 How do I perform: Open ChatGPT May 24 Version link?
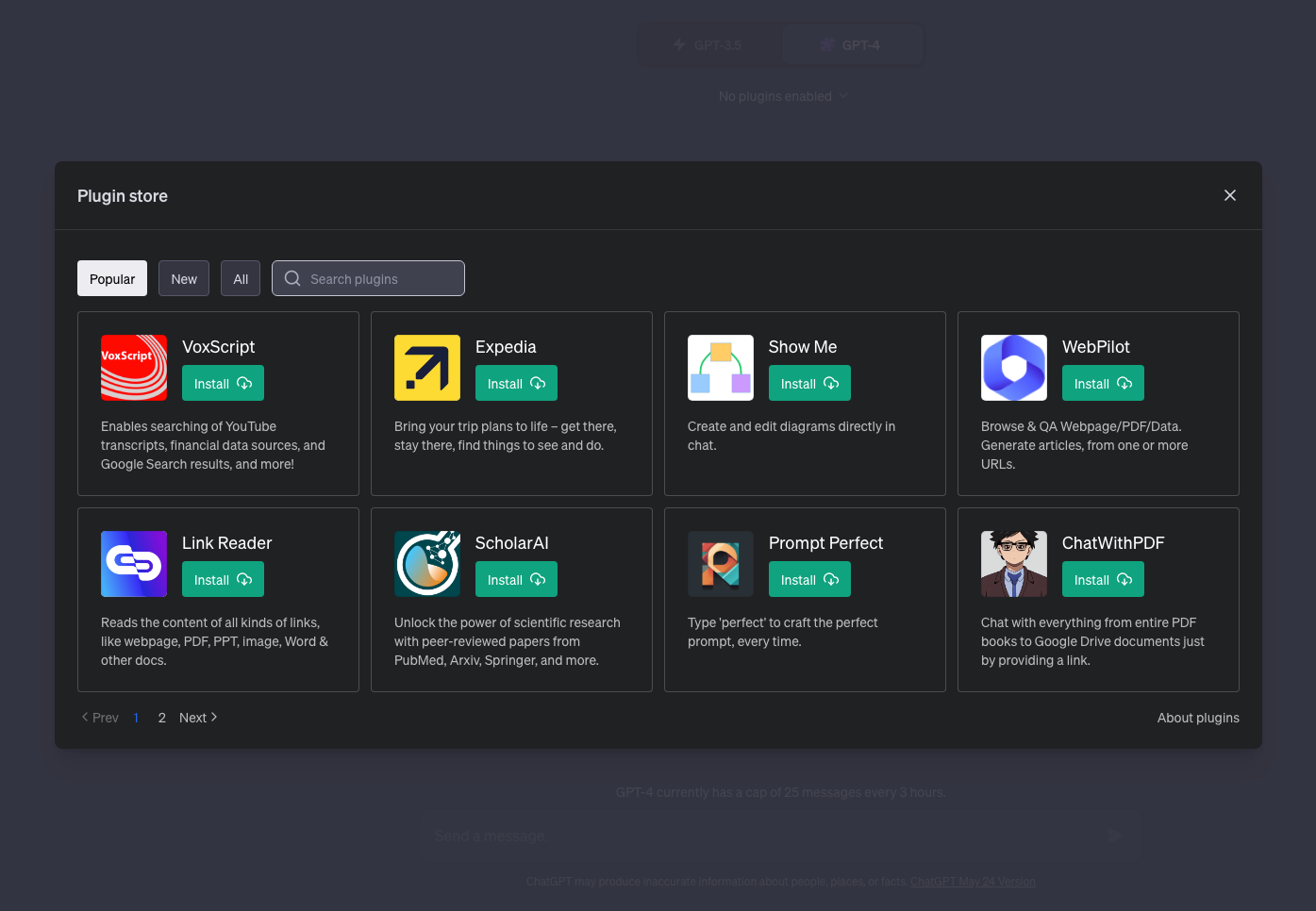973,882
